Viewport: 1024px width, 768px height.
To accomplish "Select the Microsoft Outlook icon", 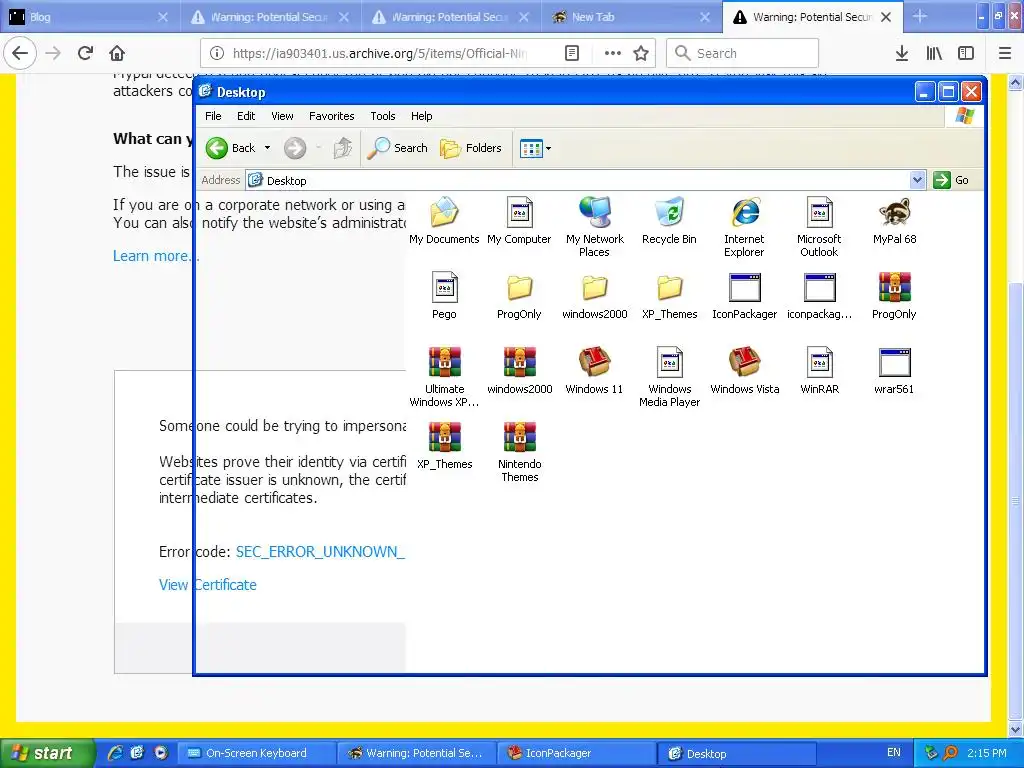I will click(x=819, y=212).
